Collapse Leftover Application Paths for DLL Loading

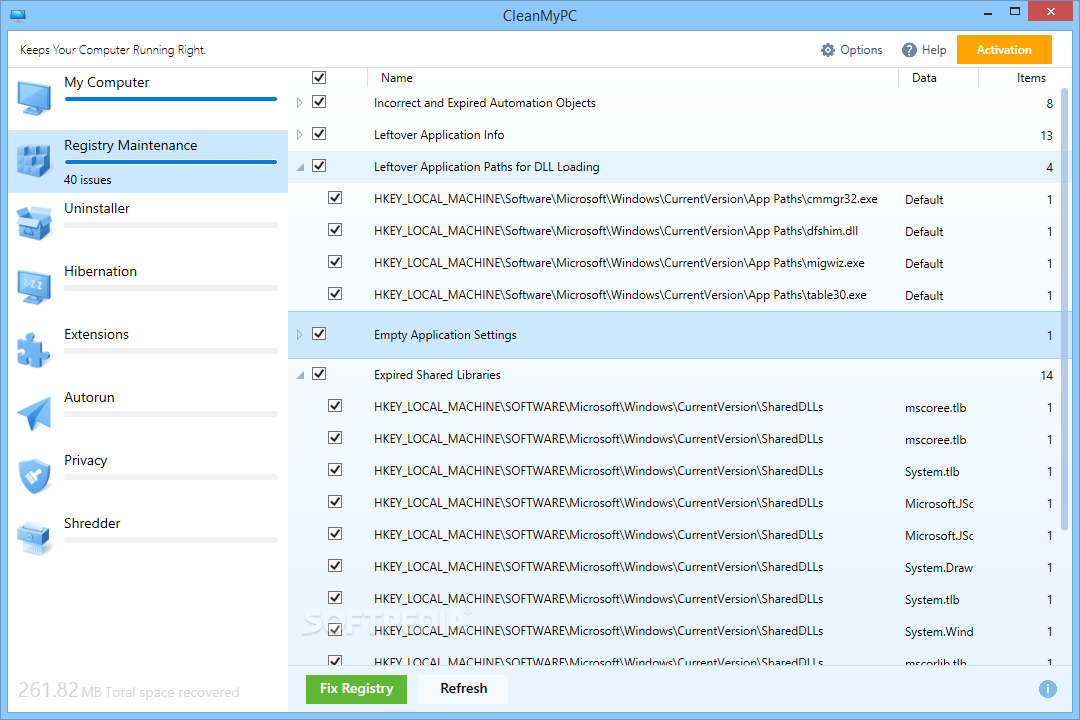coord(300,167)
